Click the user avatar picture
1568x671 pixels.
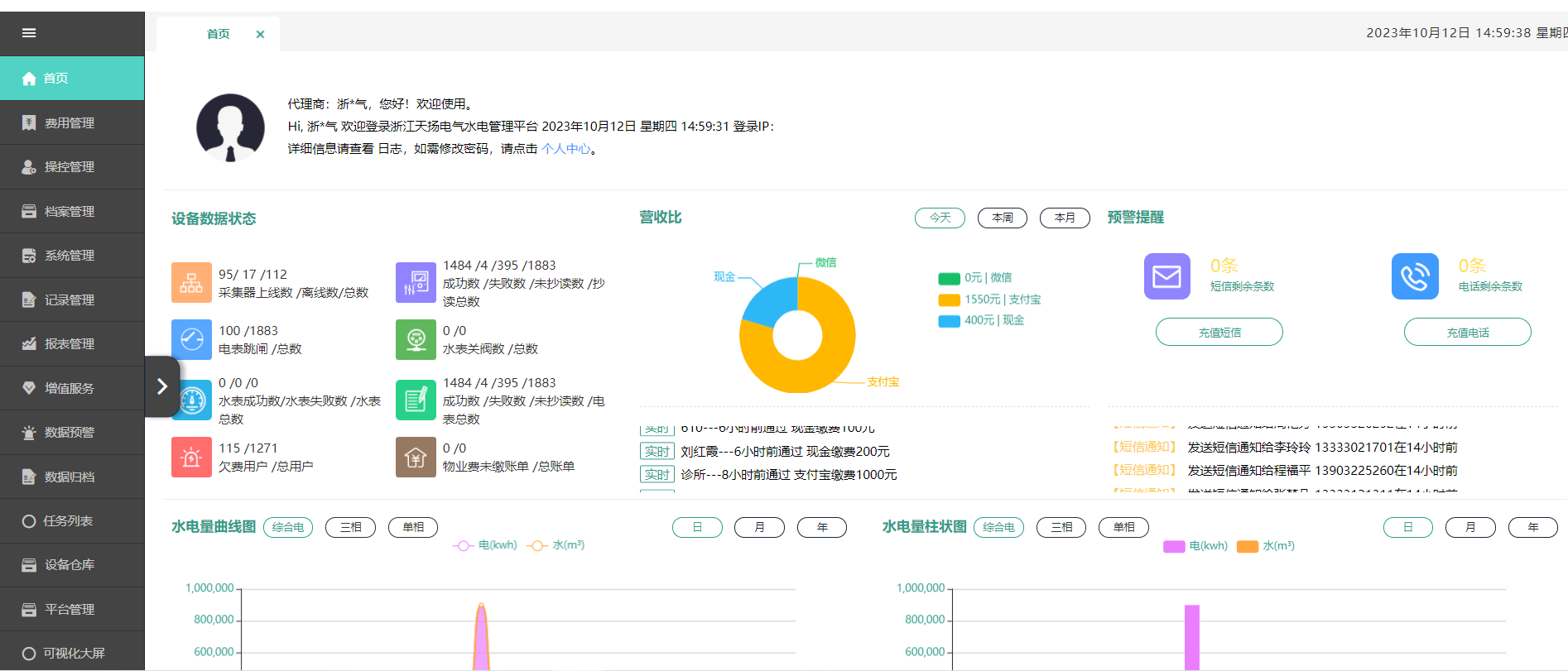(230, 127)
